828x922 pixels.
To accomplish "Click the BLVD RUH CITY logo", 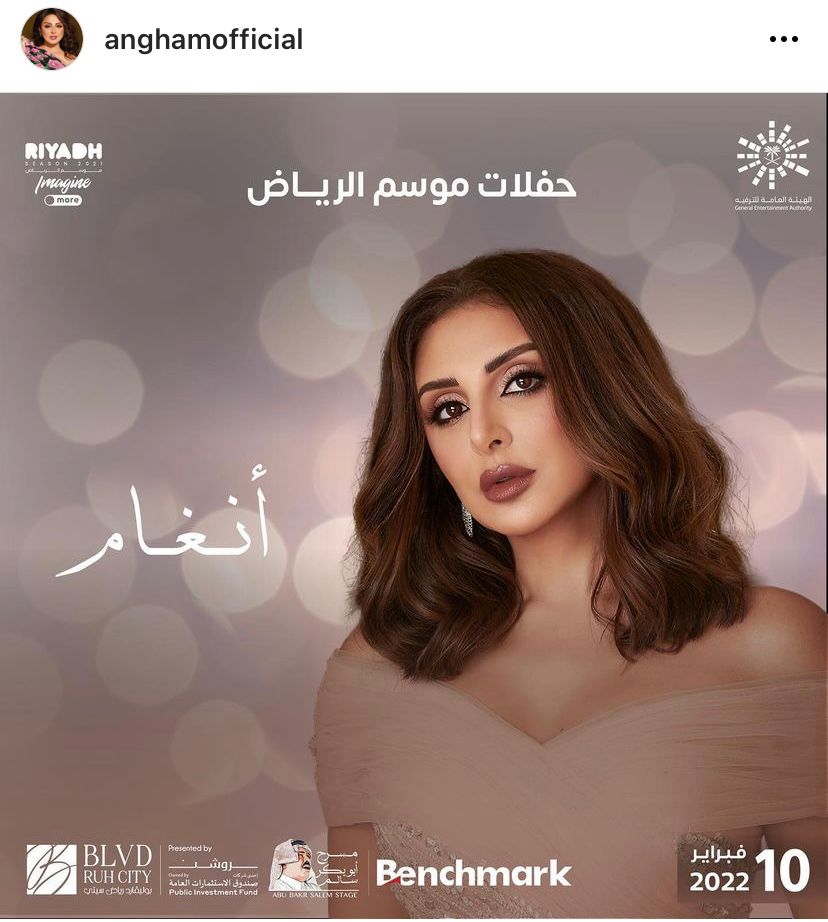I will click(89, 870).
